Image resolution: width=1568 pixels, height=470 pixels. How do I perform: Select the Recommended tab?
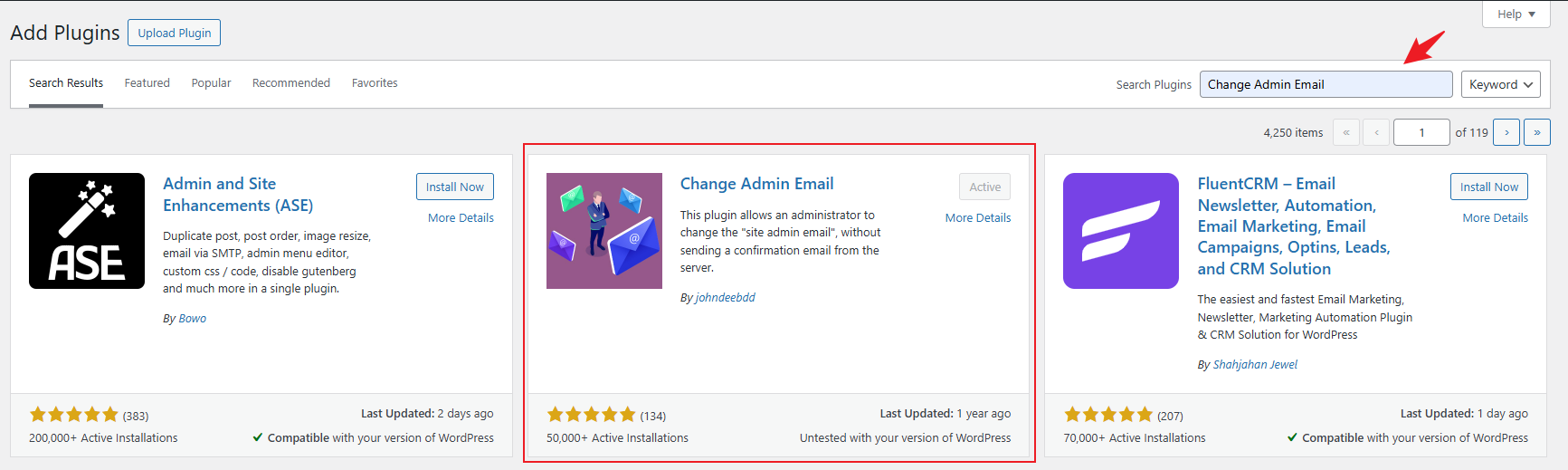291,82
